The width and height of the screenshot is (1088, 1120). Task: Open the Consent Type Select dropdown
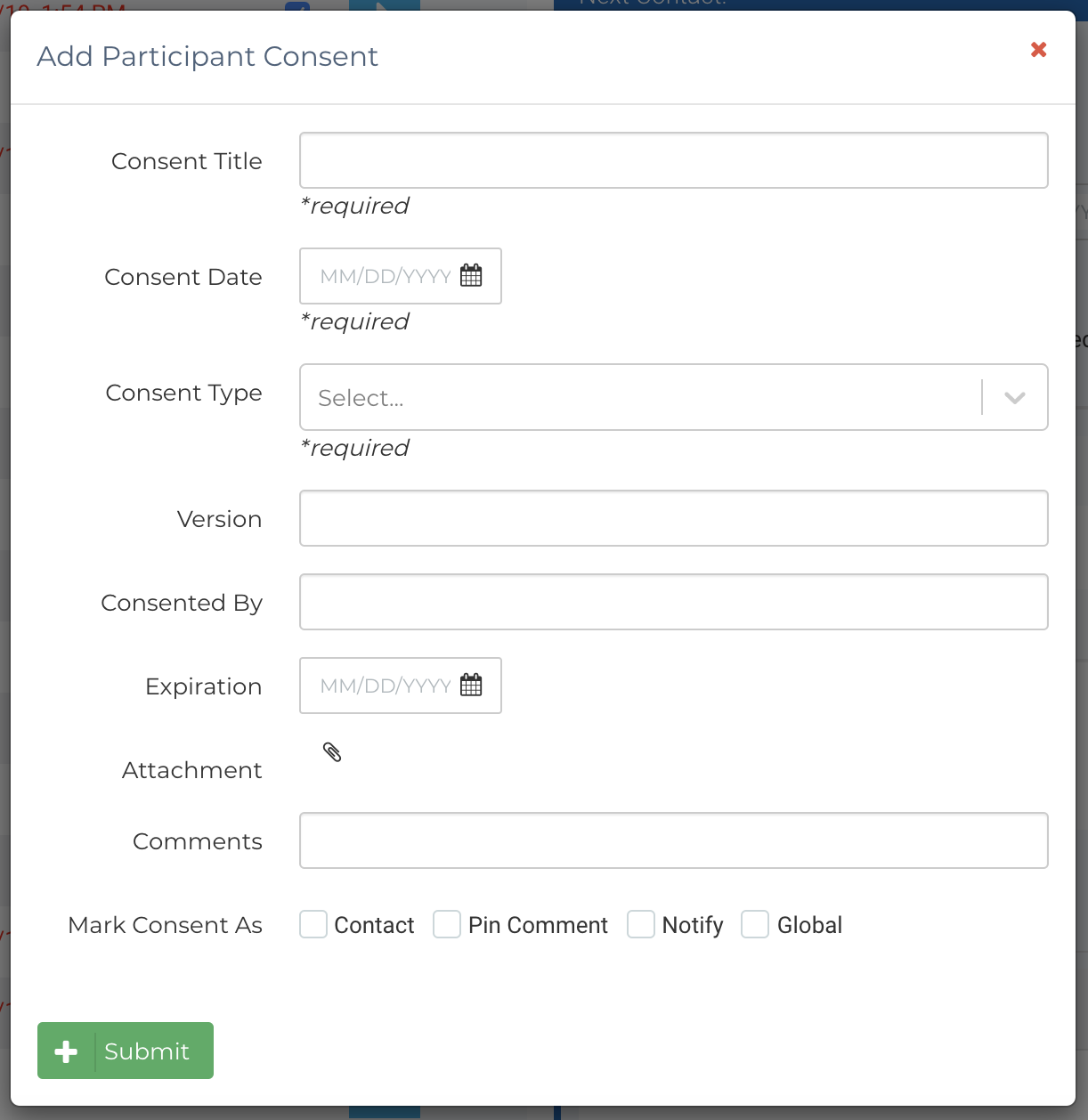641,397
